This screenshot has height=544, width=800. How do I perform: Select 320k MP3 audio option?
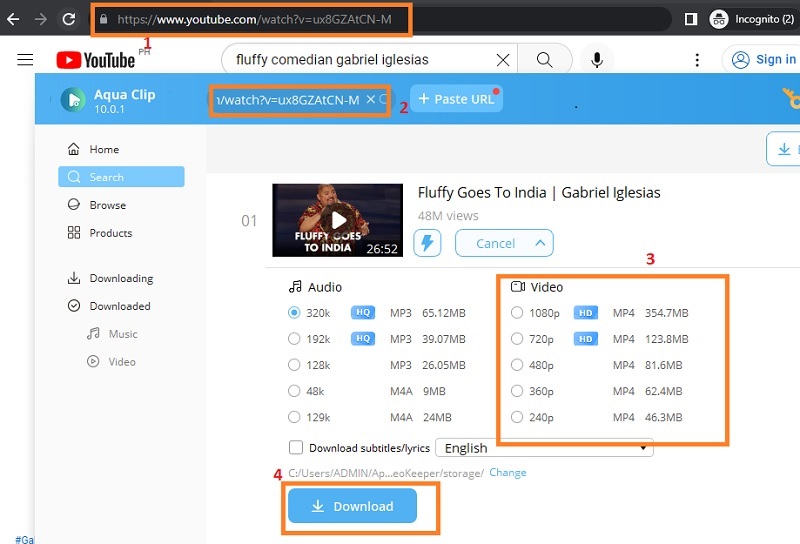click(x=294, y=312)
